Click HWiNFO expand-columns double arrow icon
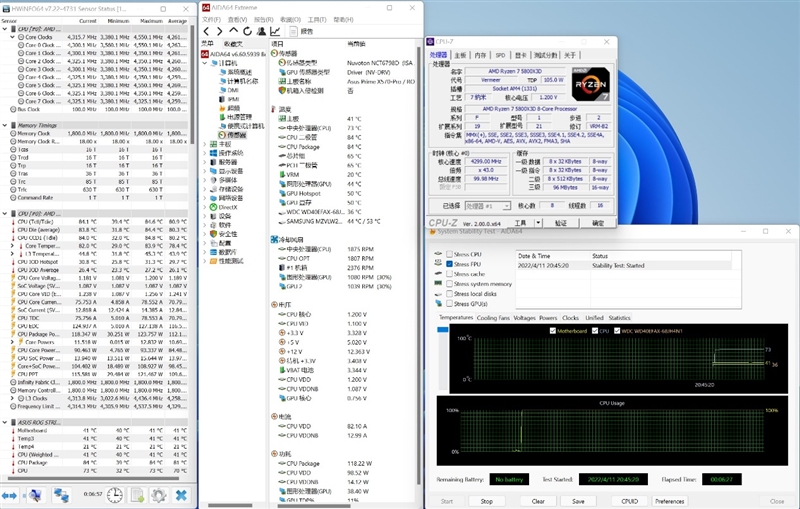This screenshot has height=509, width=800. (10, 495)
